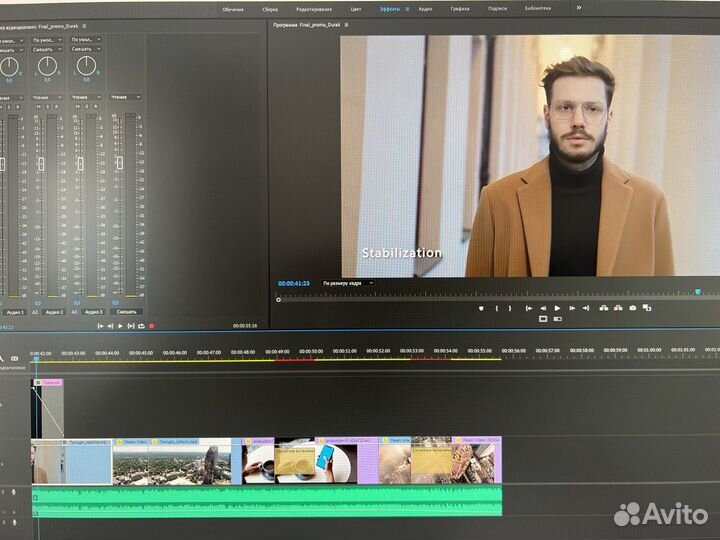
Task: Open the zoom level dropdown 'По размеру кадра'
Action: pyautogui.click(x=348, y=283)
